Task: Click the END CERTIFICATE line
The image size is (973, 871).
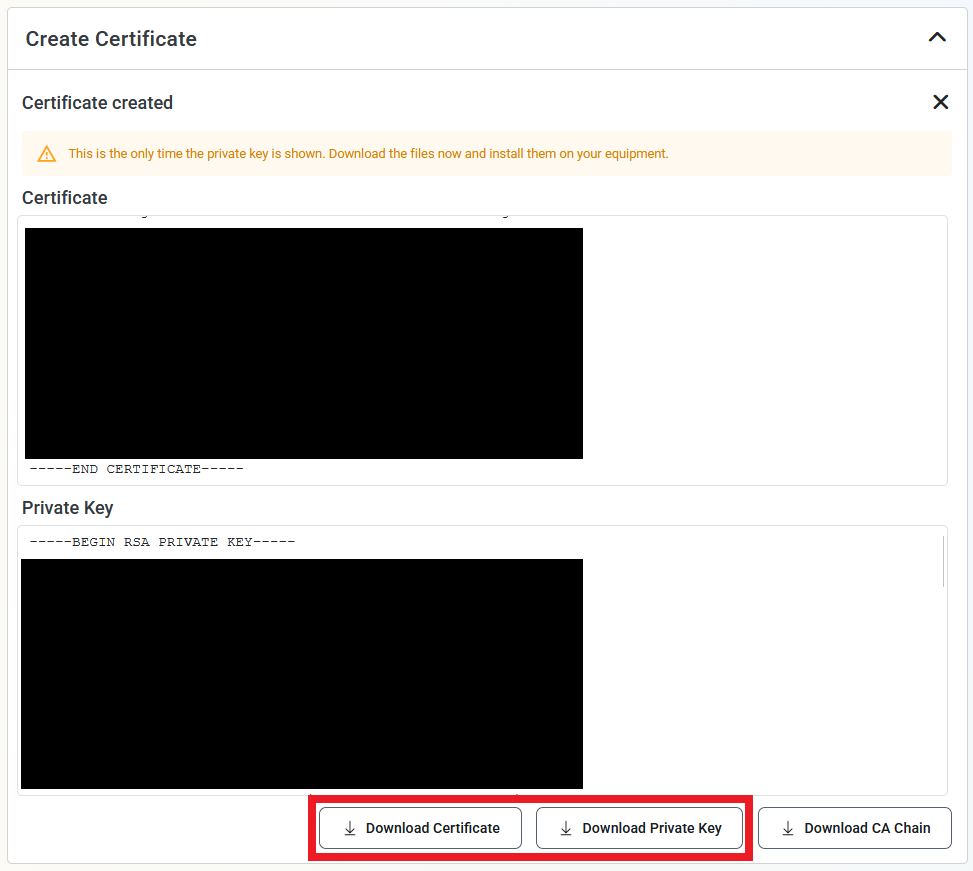Action: (137, 469)
